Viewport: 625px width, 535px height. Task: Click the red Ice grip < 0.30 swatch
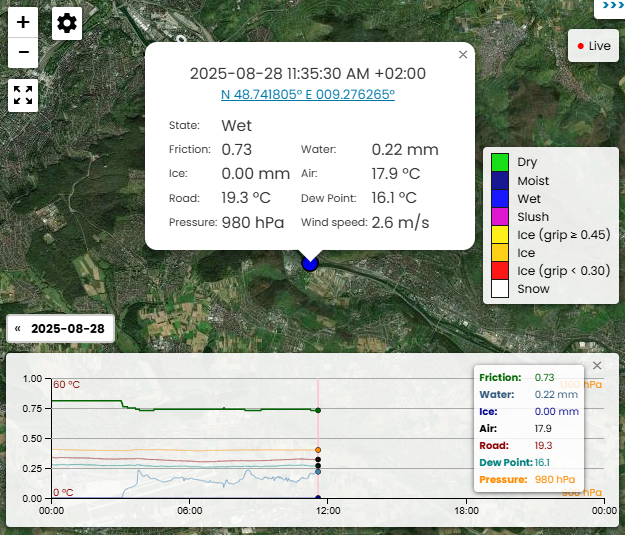(500, 271)
